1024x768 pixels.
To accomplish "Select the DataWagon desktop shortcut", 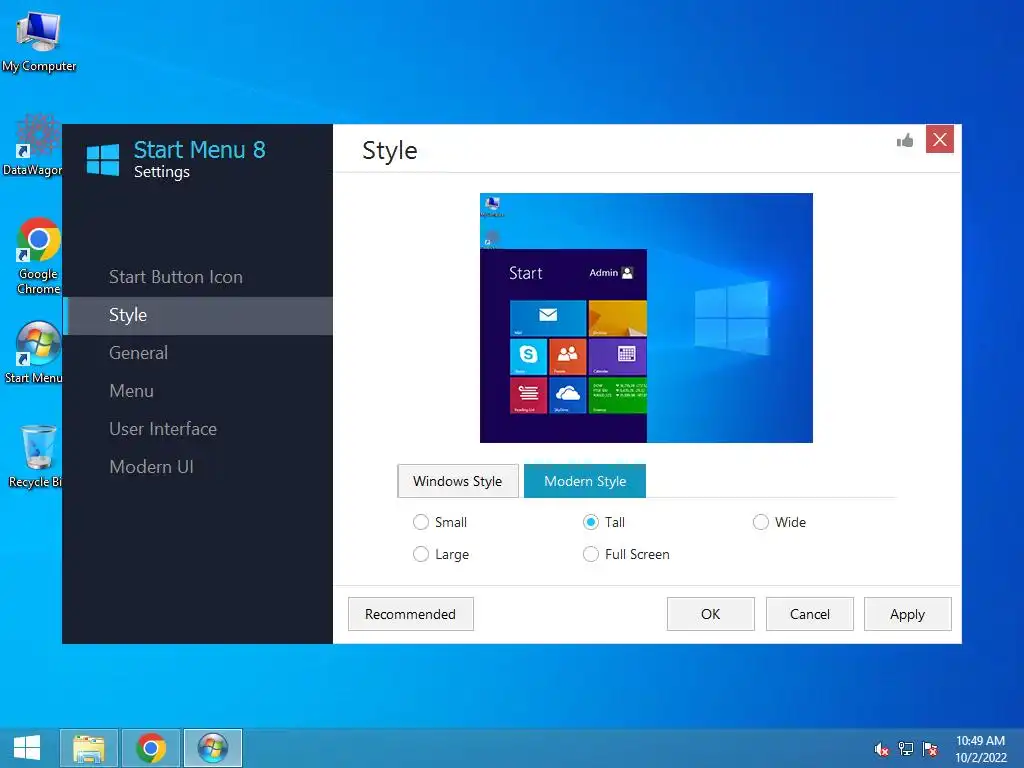I will point(33,146).
